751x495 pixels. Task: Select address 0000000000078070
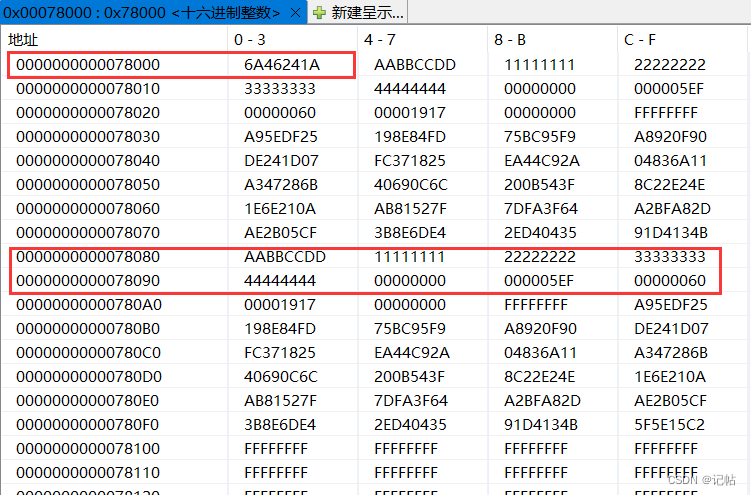(88, 233)
